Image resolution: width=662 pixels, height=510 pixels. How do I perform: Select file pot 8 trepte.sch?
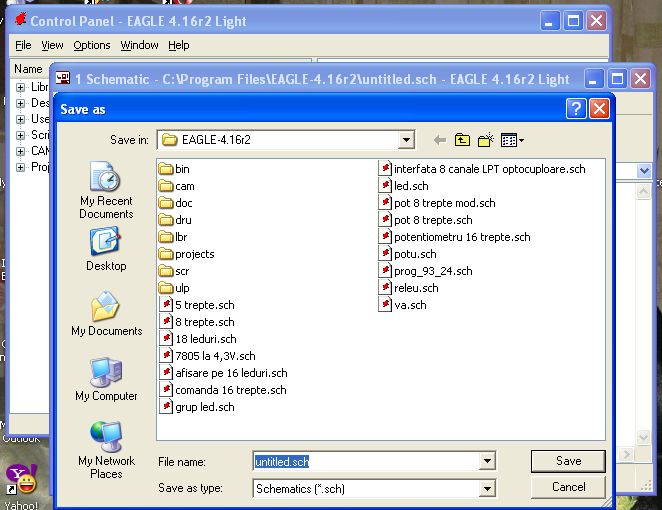coord(426,220)
